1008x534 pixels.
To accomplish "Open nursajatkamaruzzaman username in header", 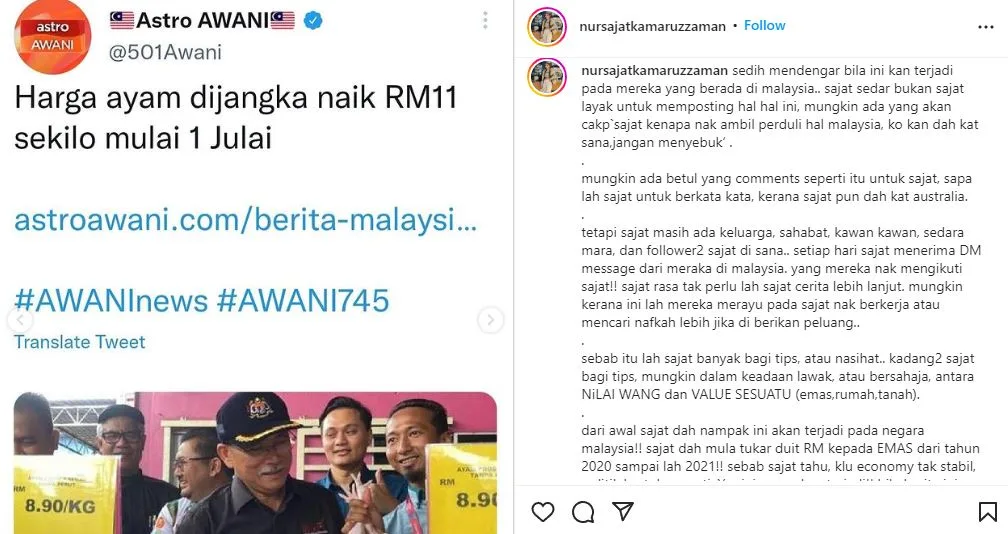I will 652,26.
